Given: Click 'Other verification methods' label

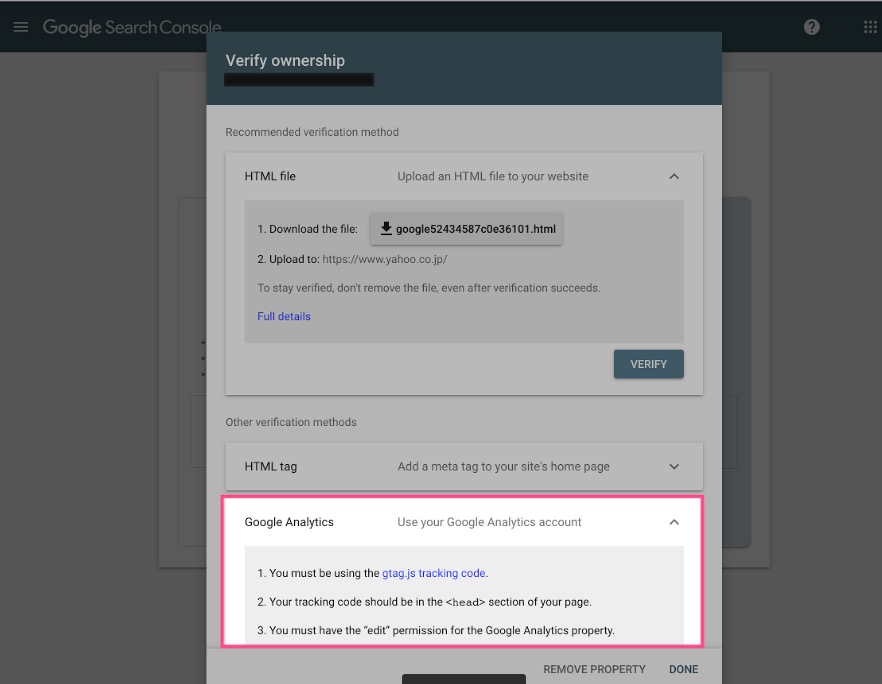Looking at the screenshot, I should pos(291,422).
